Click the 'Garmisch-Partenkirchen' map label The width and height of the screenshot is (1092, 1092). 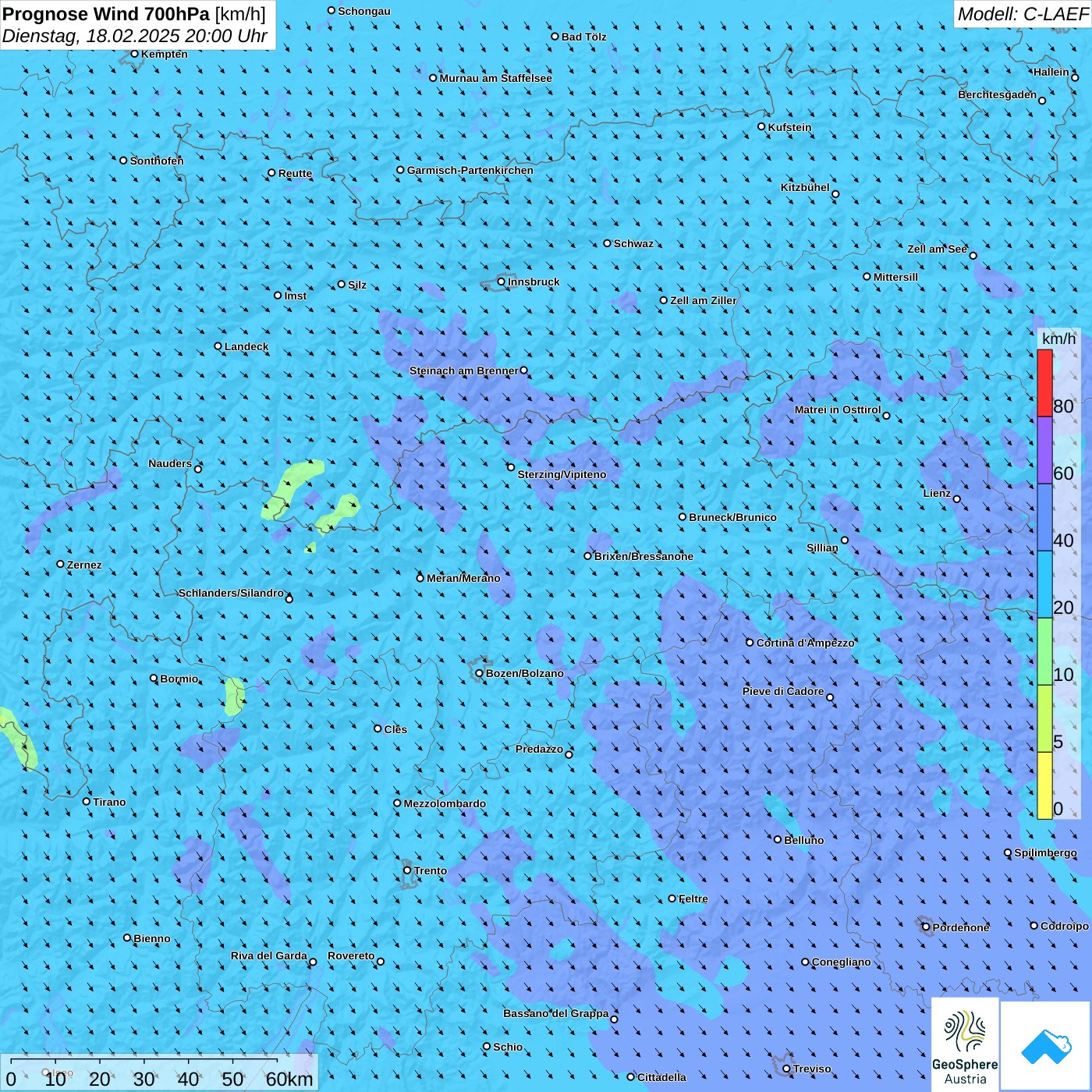pos(470,170)
